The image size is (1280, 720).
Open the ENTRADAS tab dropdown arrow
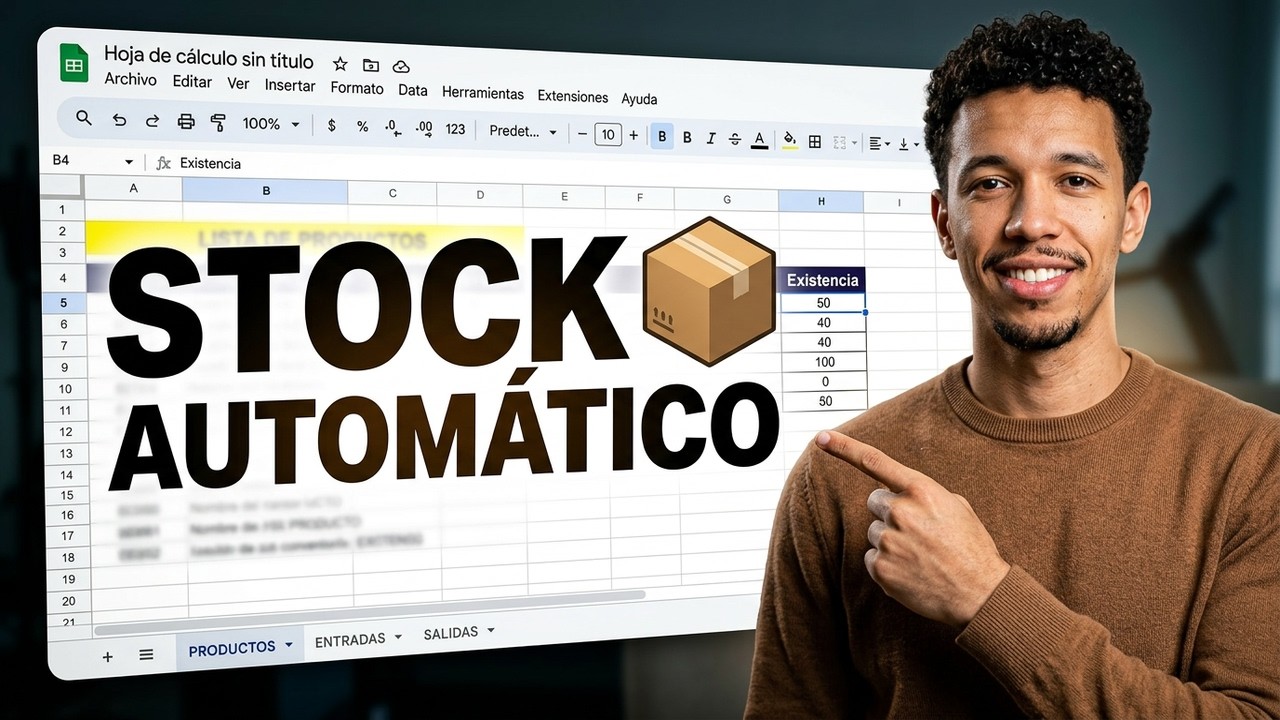tap(398, 636)
